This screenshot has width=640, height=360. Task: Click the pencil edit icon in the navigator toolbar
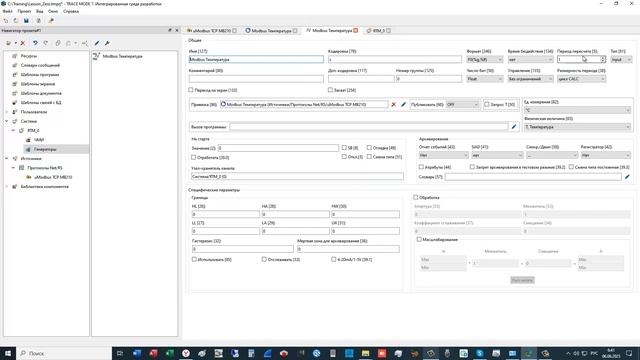click(97, 43)
